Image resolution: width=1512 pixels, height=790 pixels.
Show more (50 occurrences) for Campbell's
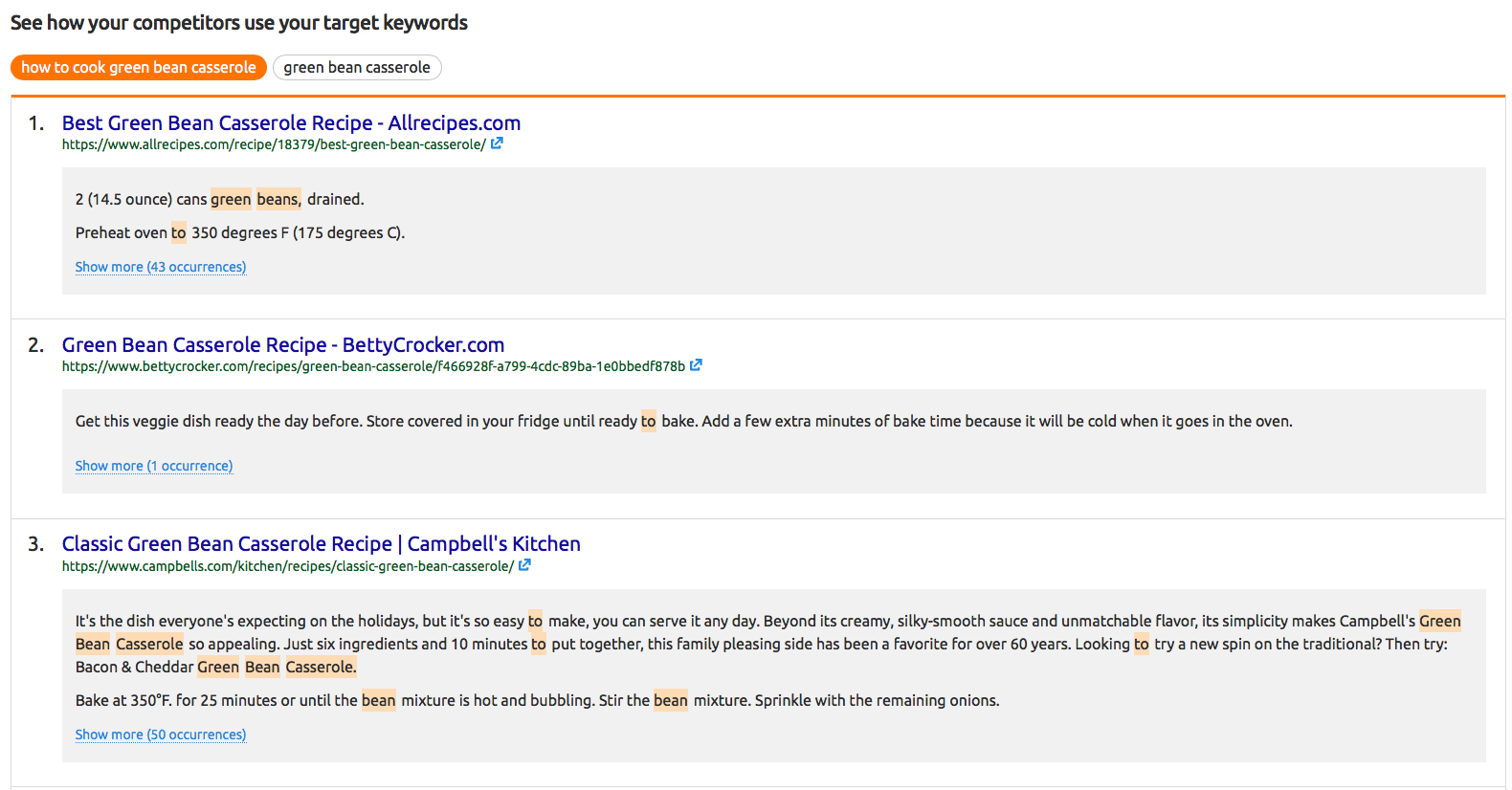point(161,735)
